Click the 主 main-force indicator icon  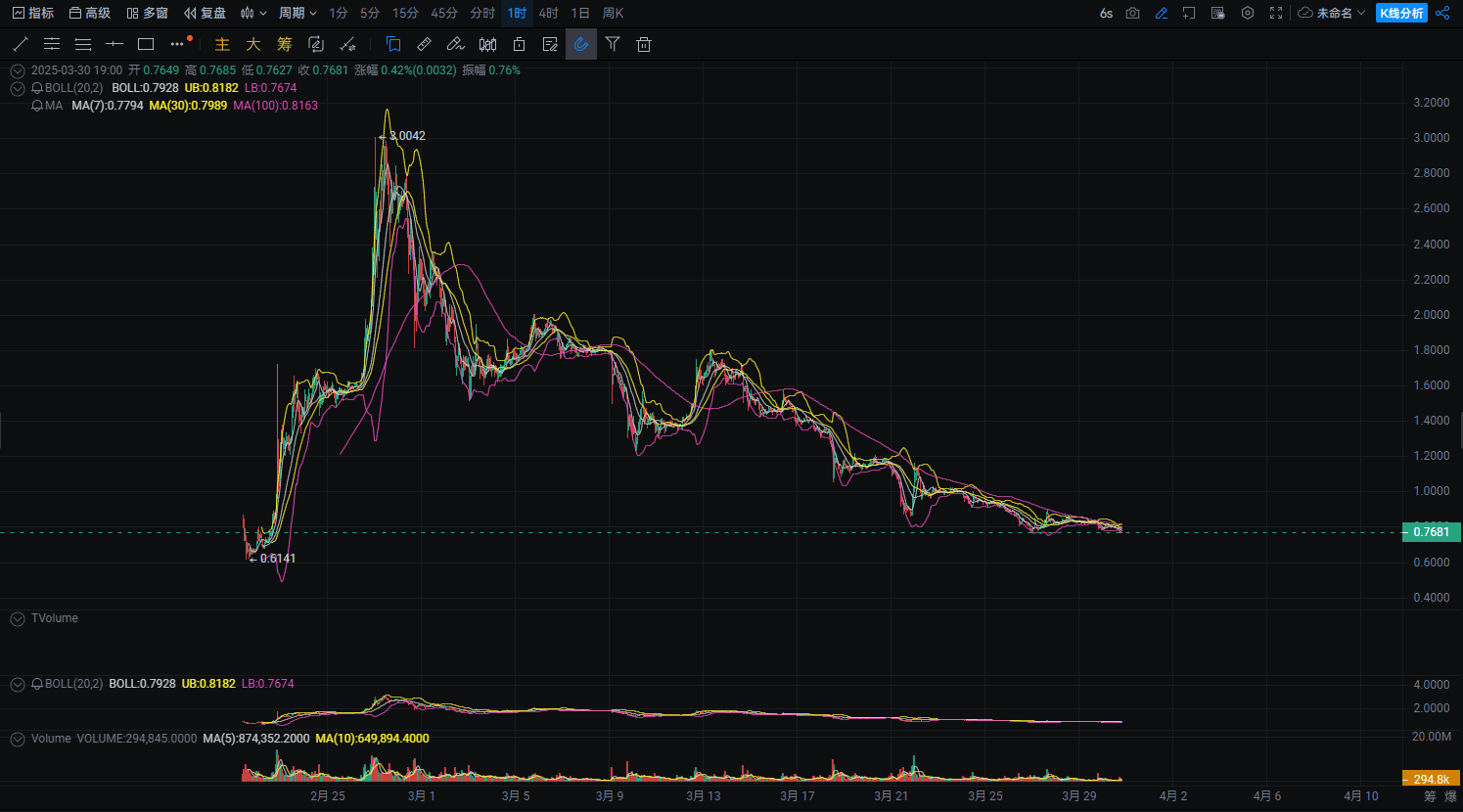[x=222, y=44]
